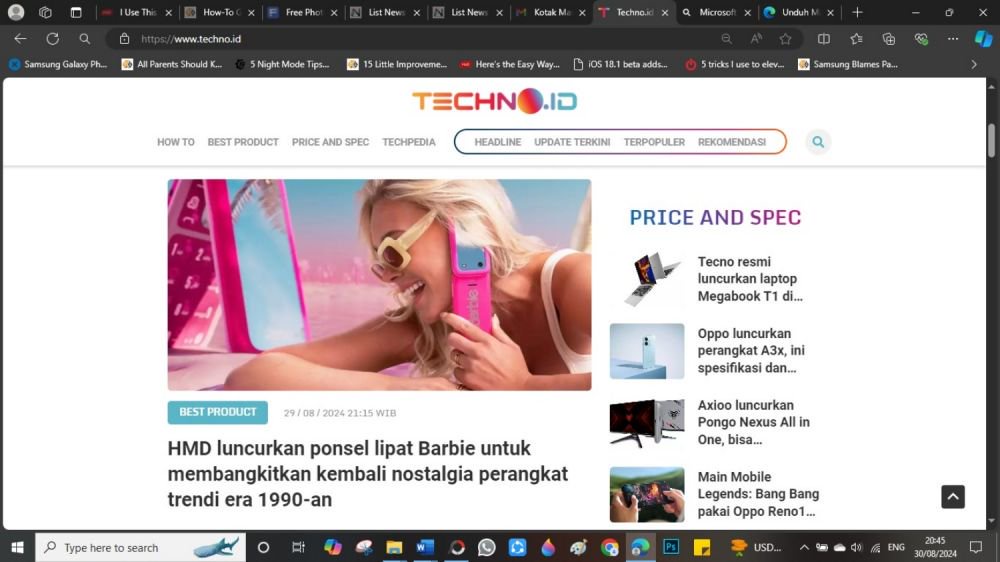Viewport: 1000px width, 562px height.
Task: Click the Oppo A3x thumbnail image
Action: point(647,351)
